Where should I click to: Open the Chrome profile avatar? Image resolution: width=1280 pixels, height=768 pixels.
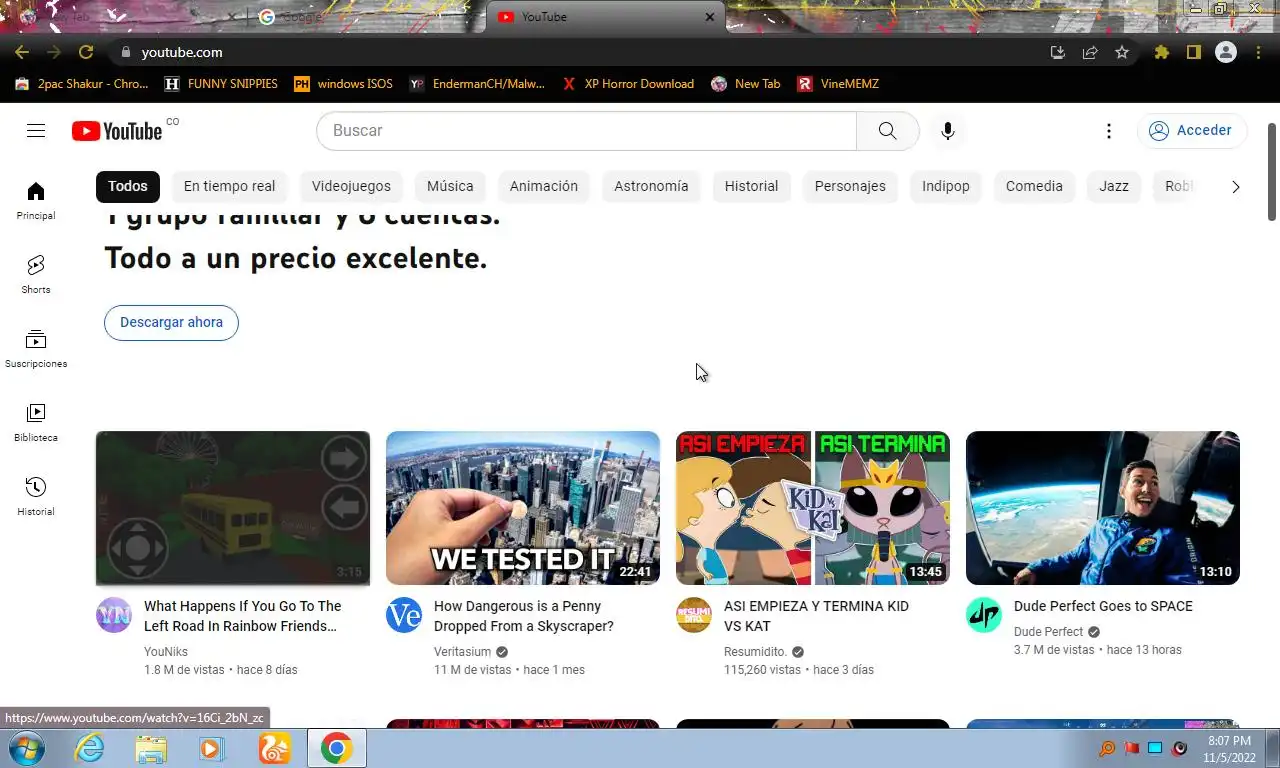click(x=1226, y=52)
